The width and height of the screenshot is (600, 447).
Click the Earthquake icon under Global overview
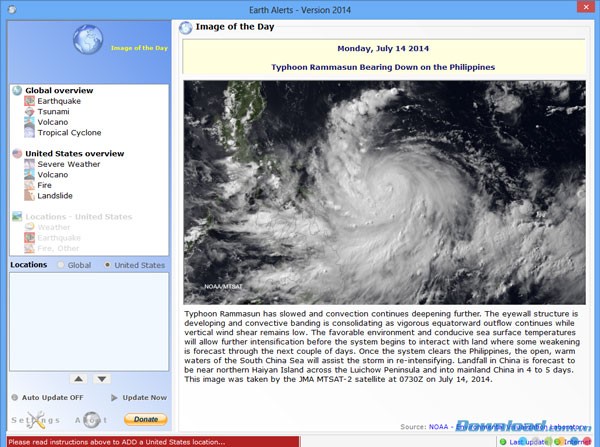(x=29, y=101)
